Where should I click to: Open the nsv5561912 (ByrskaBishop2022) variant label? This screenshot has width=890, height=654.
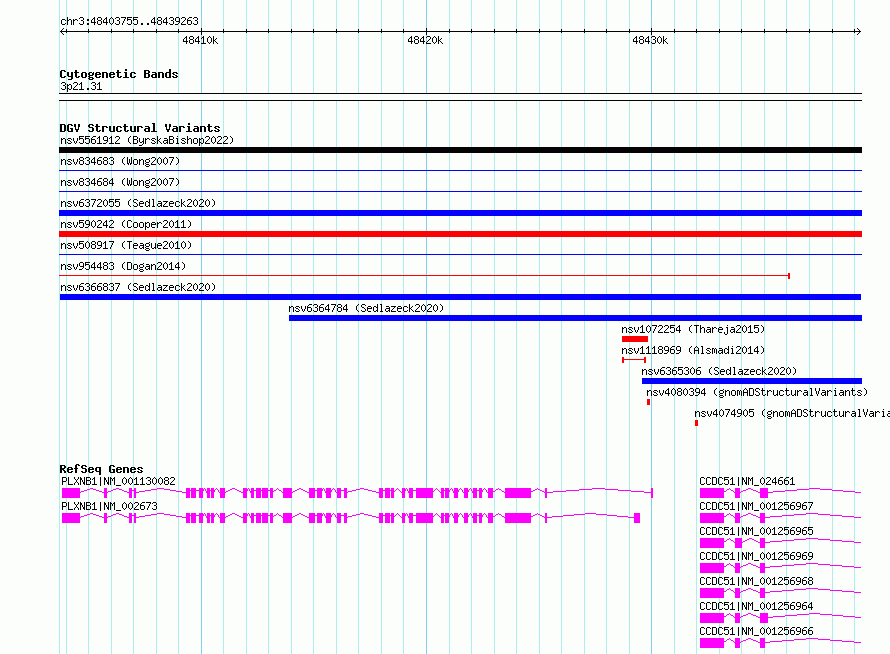[147, 140]
